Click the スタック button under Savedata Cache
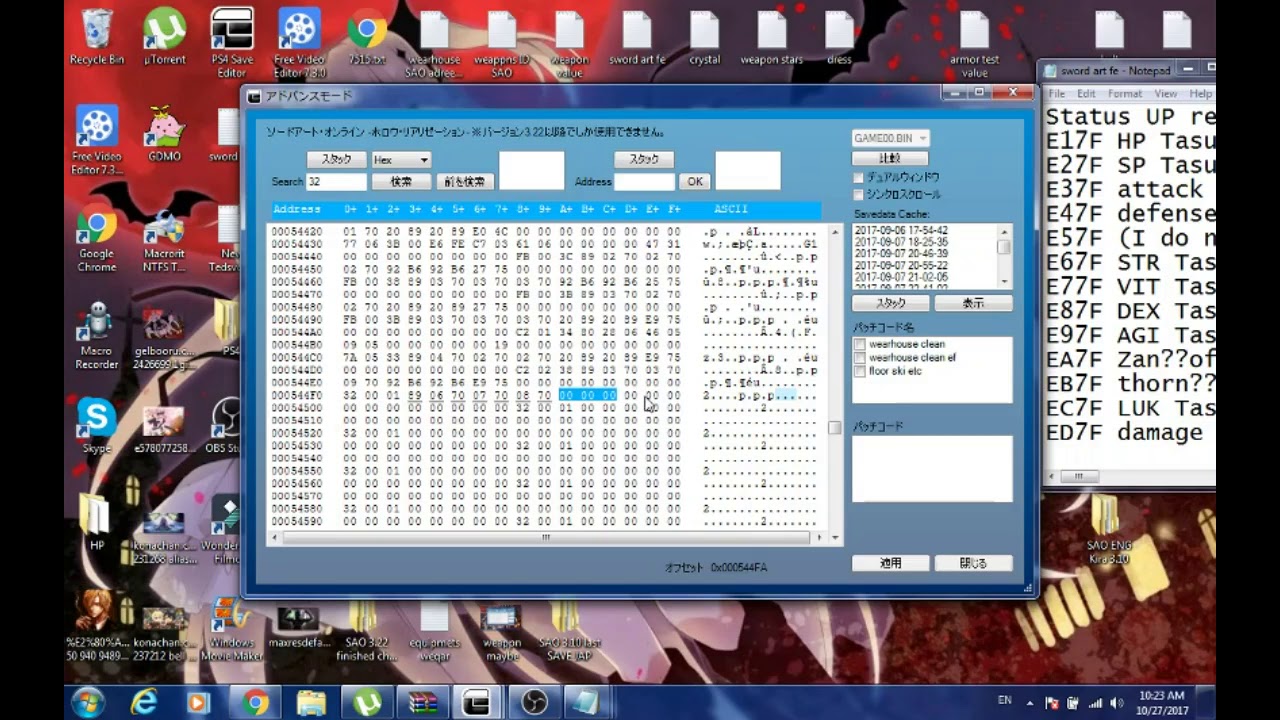 pyautogui.click(x=890, y=303)
